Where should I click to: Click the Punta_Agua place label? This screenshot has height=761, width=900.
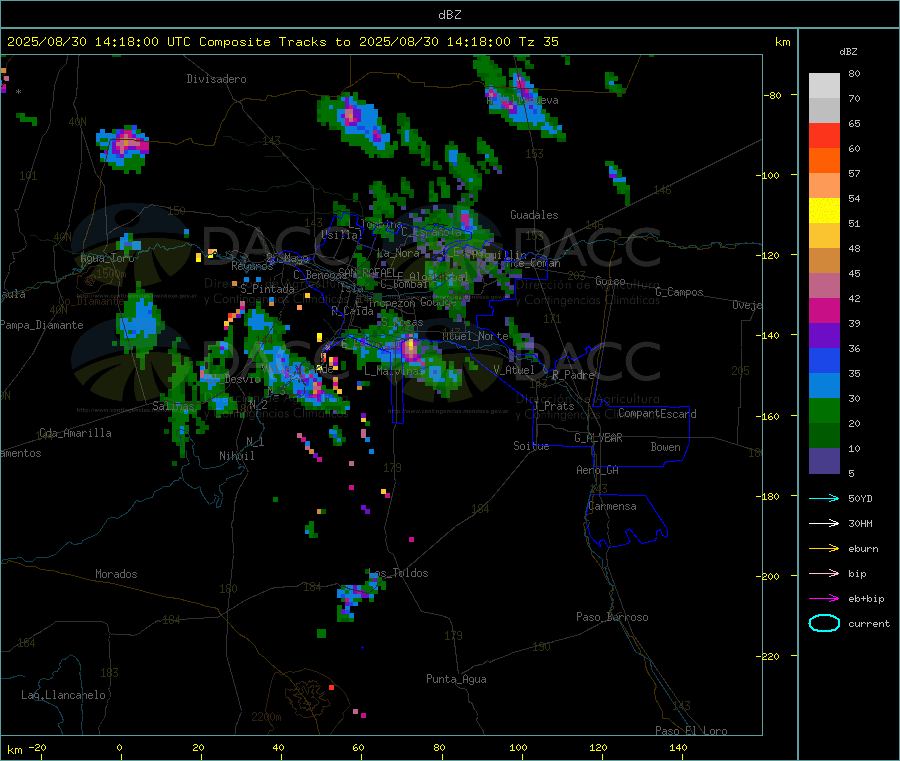pyautogui.click(x=456, y=679)
